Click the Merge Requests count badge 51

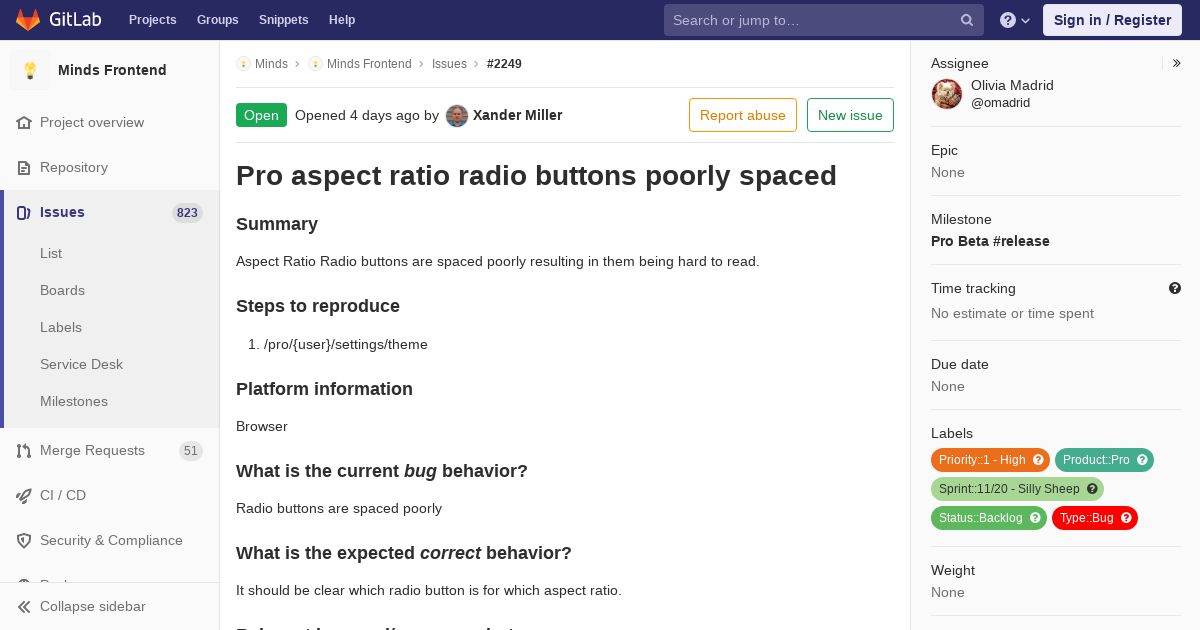coord(191,451)
